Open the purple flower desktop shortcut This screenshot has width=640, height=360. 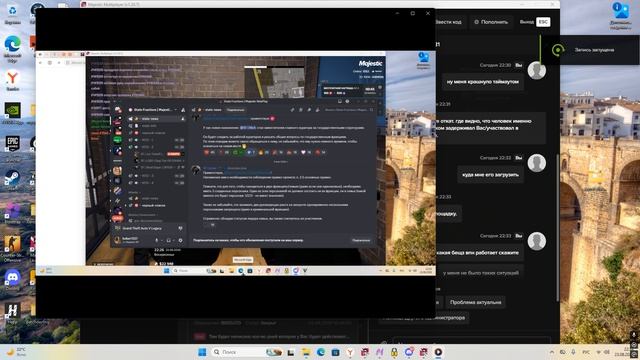[x=13, y=213]
